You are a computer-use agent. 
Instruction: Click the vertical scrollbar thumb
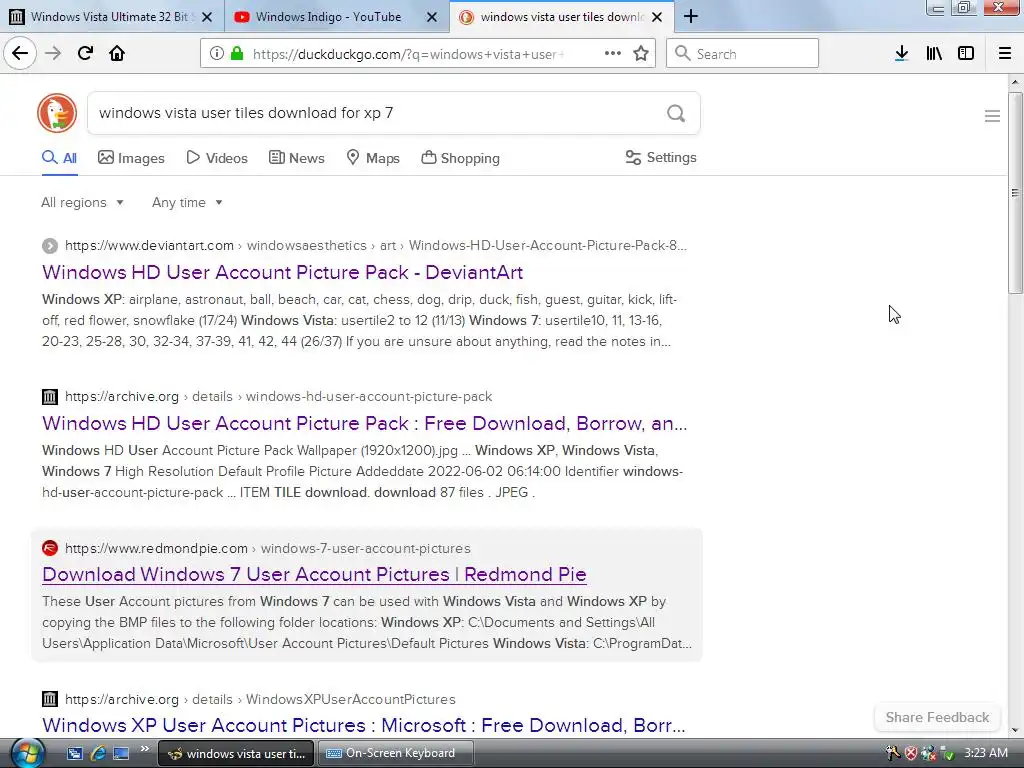click(x=1015, y=193)
